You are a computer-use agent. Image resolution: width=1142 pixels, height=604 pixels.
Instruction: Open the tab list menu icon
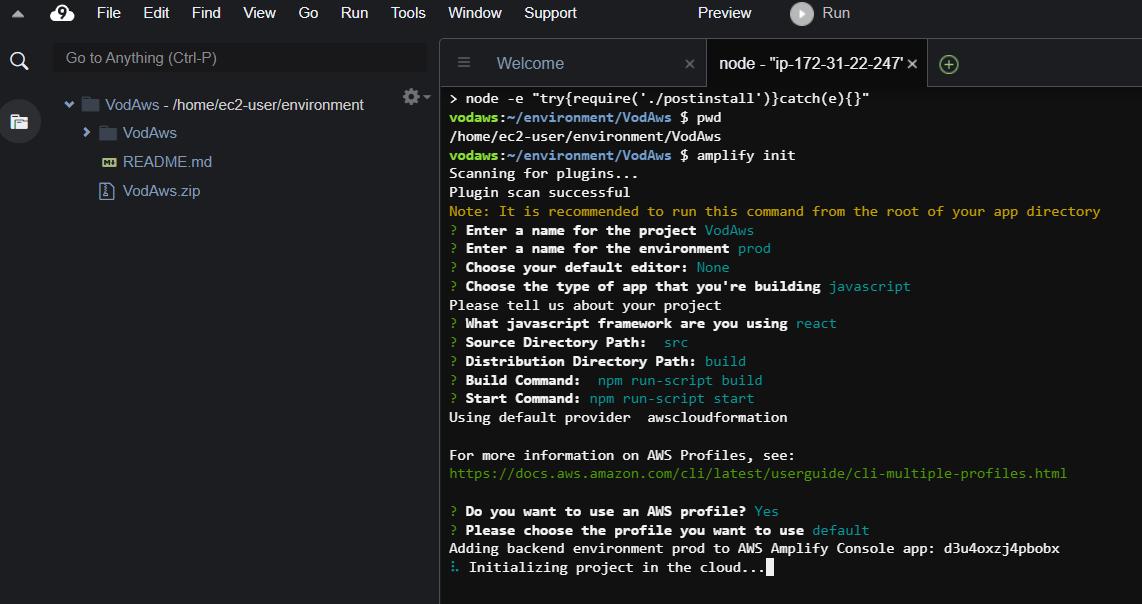point(464,63)
